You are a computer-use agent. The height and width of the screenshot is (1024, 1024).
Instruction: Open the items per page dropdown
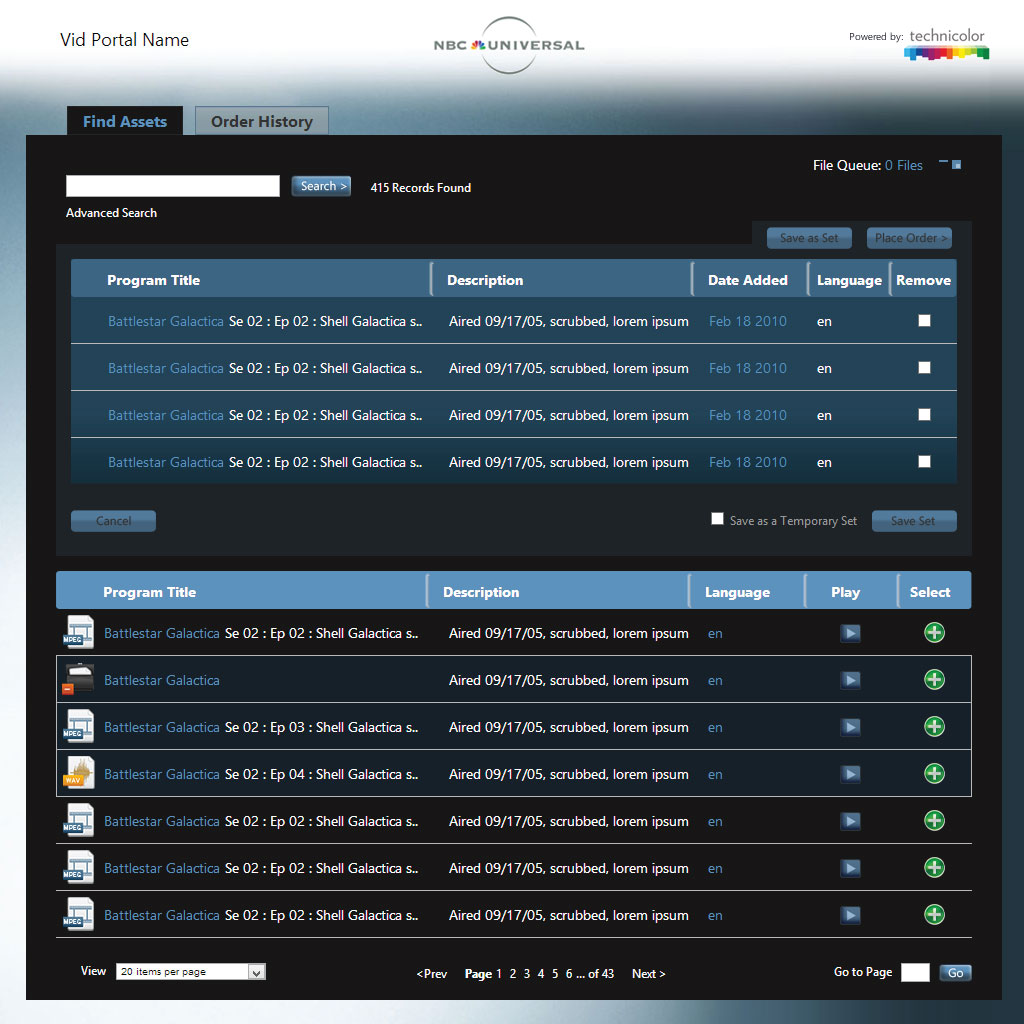click(x=256, y=972)
